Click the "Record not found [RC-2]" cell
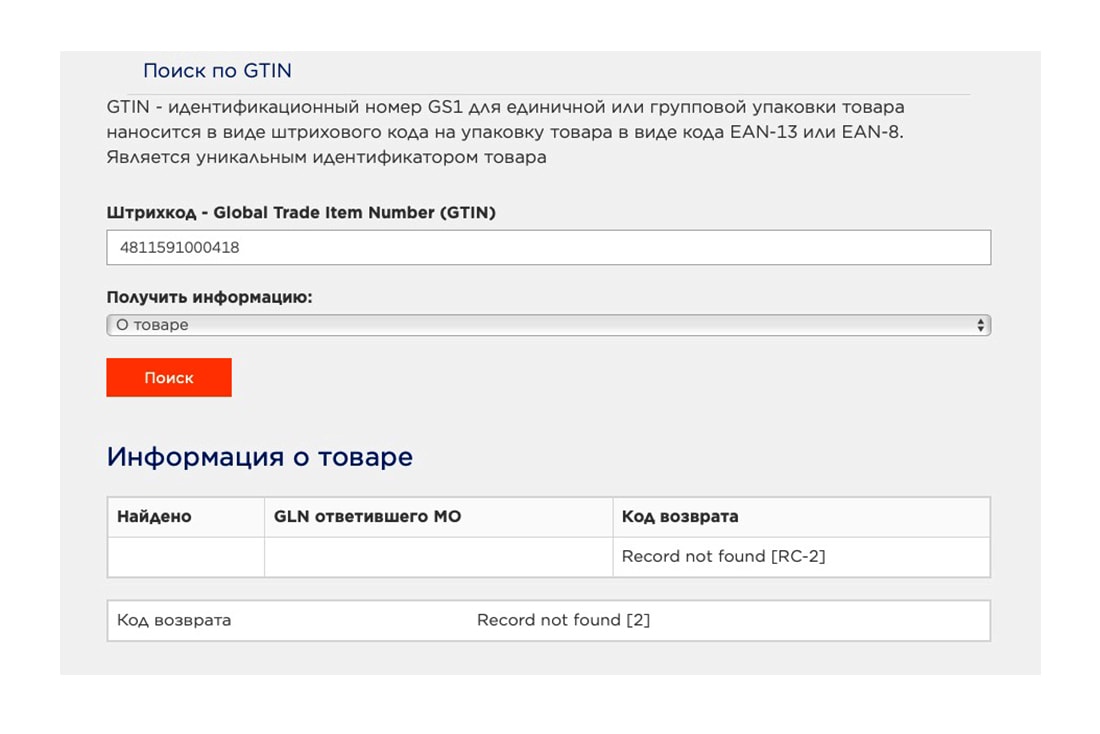1100x734 pixels. pyautogui.click(x=723, y=557)
